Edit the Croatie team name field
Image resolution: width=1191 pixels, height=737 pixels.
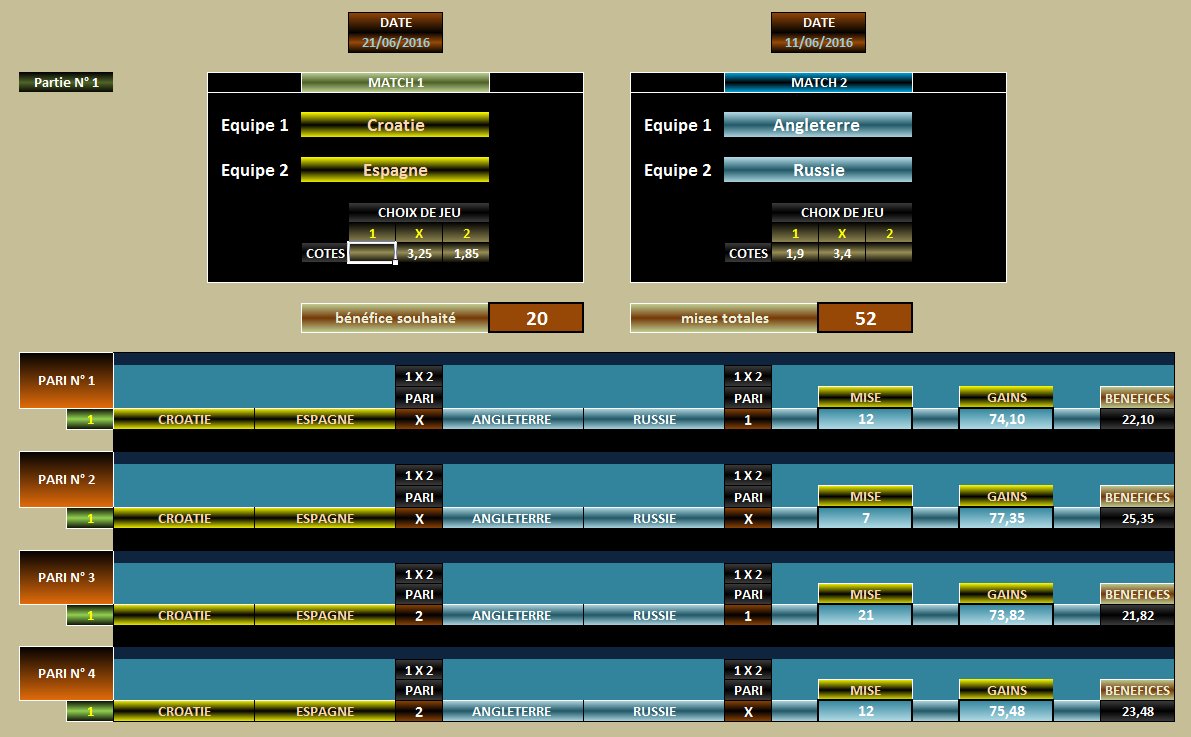[x=394, y=124]
